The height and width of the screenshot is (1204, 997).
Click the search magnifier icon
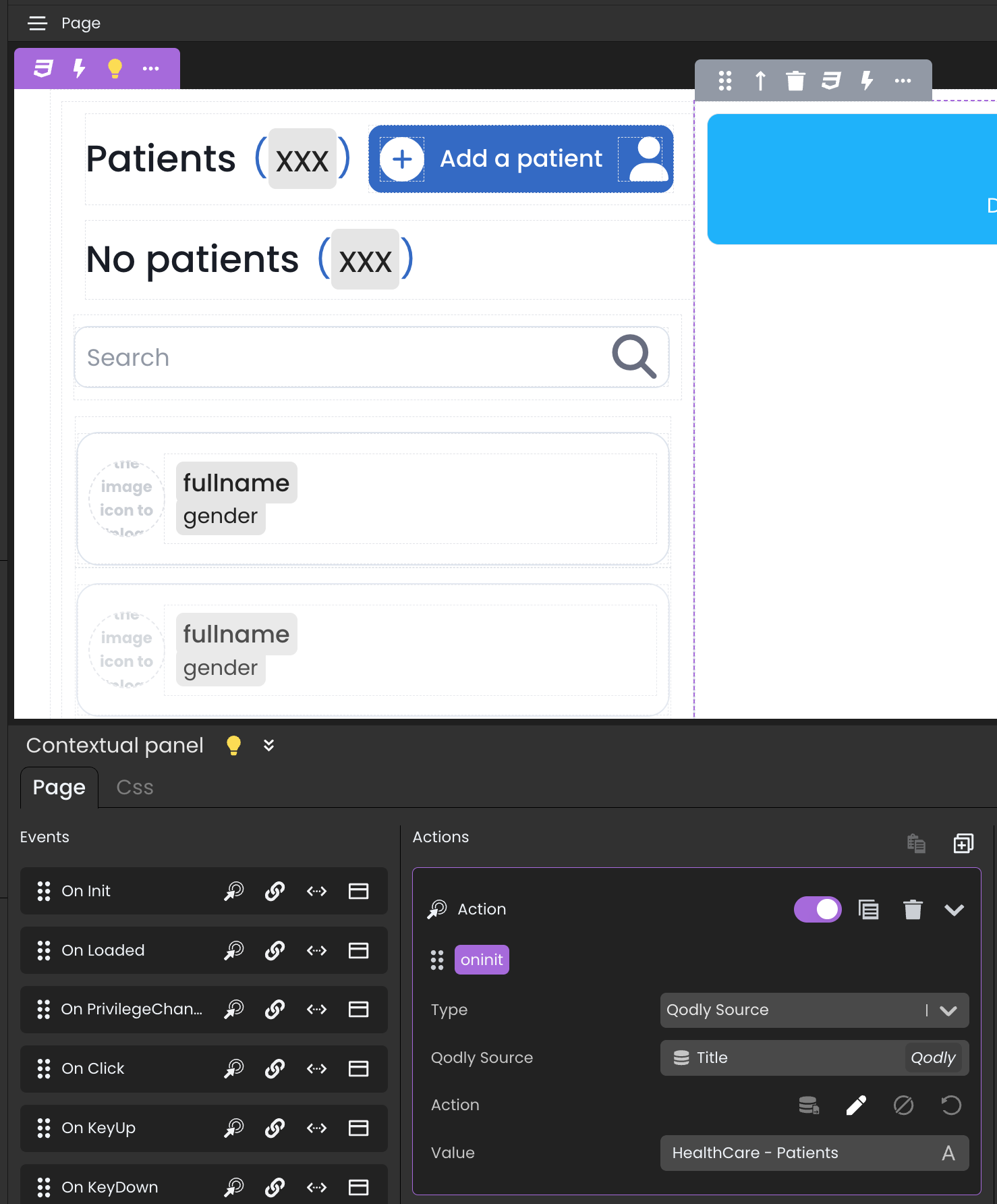point(633,357)
